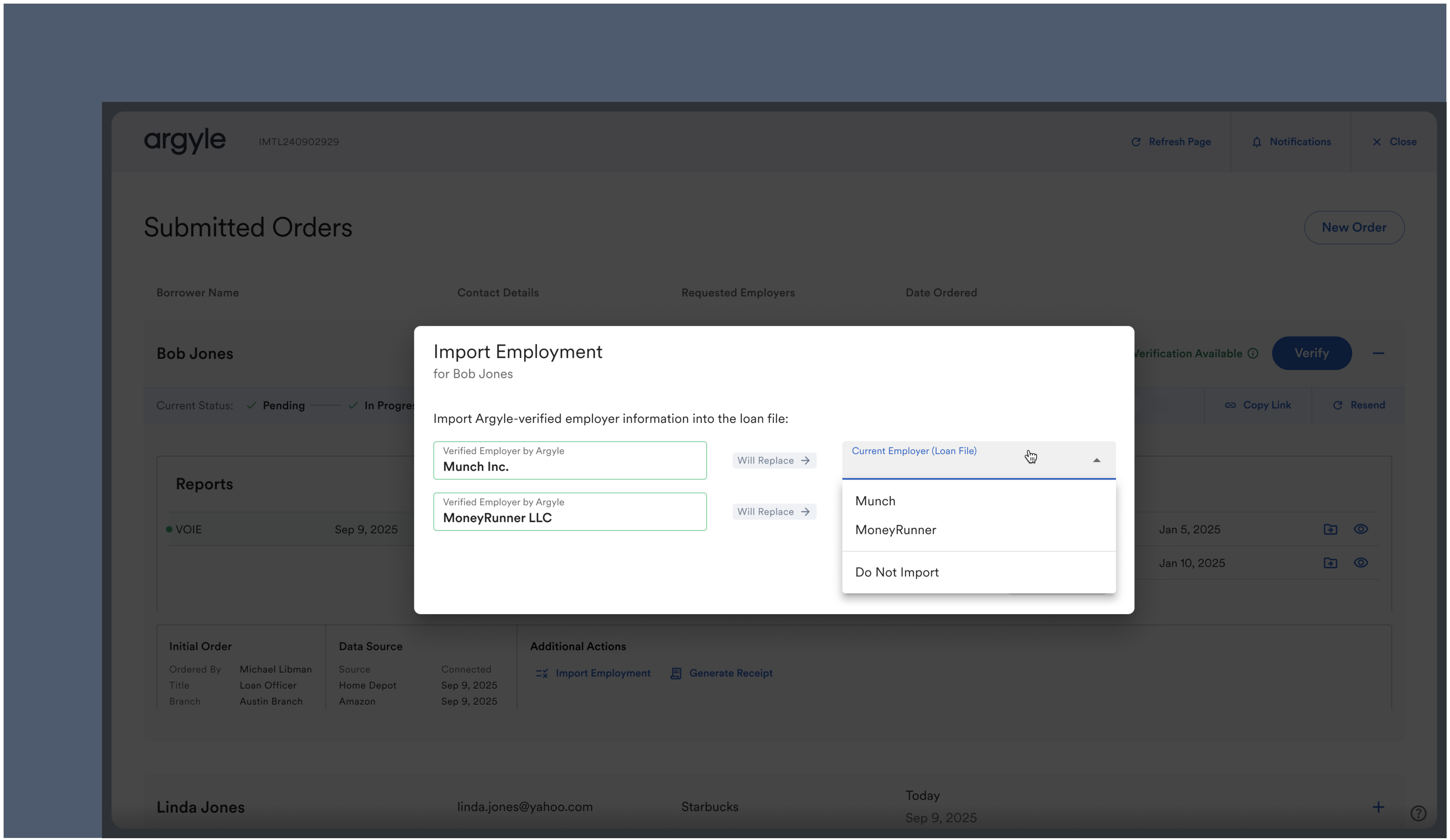Open Notifications via the bell icon
Screen dimensions: 1450x840
[1257, 142]
